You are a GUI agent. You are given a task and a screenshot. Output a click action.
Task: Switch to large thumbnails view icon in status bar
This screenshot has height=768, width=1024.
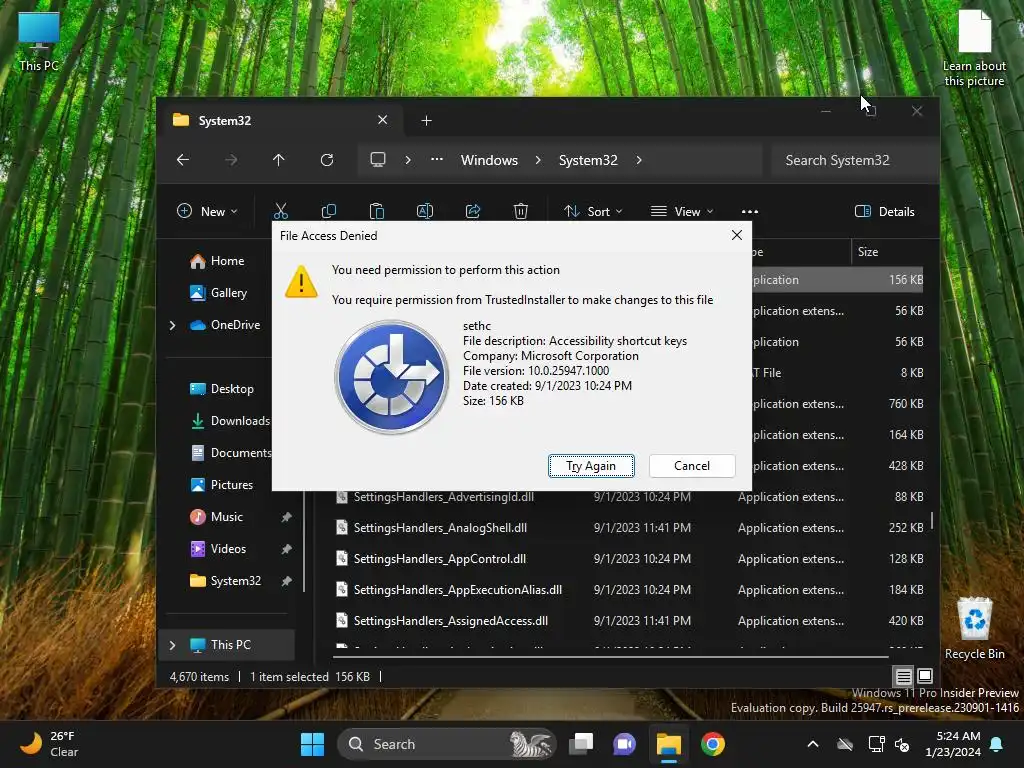[x=925, y=676]
